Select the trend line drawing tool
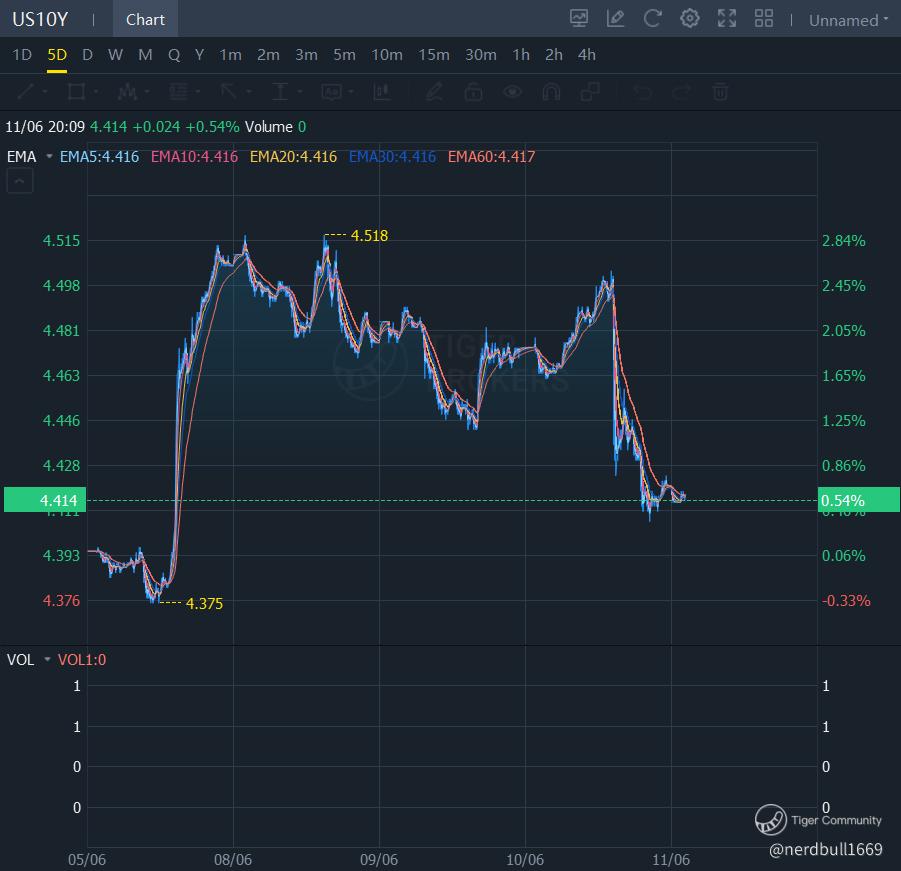The height and width of the screenshot is (871, 901). click(26, 91)
